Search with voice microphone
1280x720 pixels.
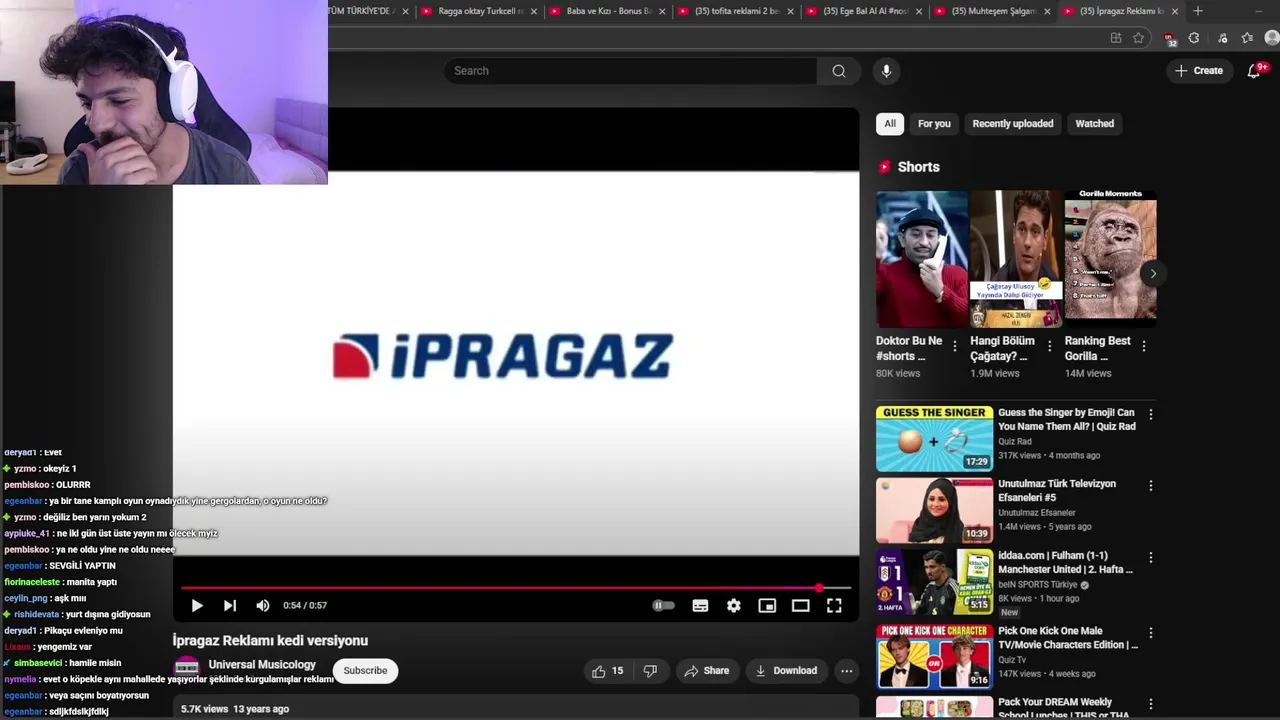[886, 71]
